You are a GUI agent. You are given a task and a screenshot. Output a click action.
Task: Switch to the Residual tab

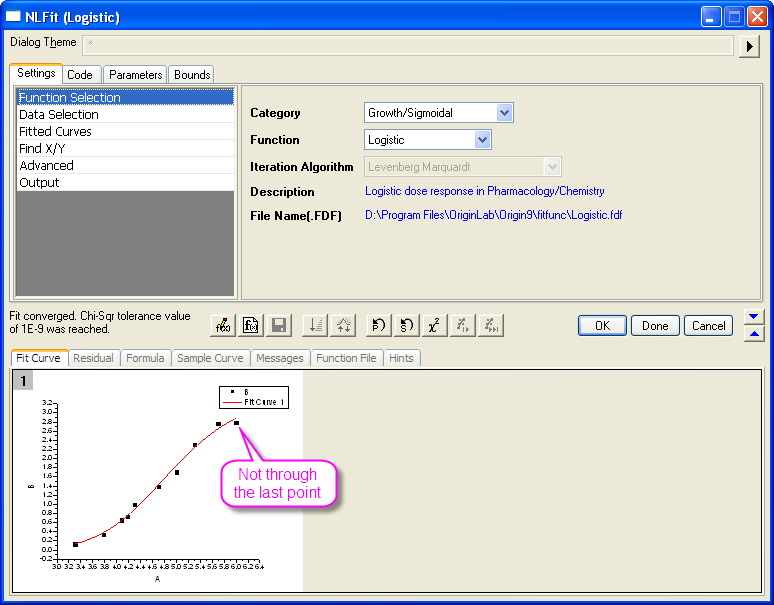93,358
